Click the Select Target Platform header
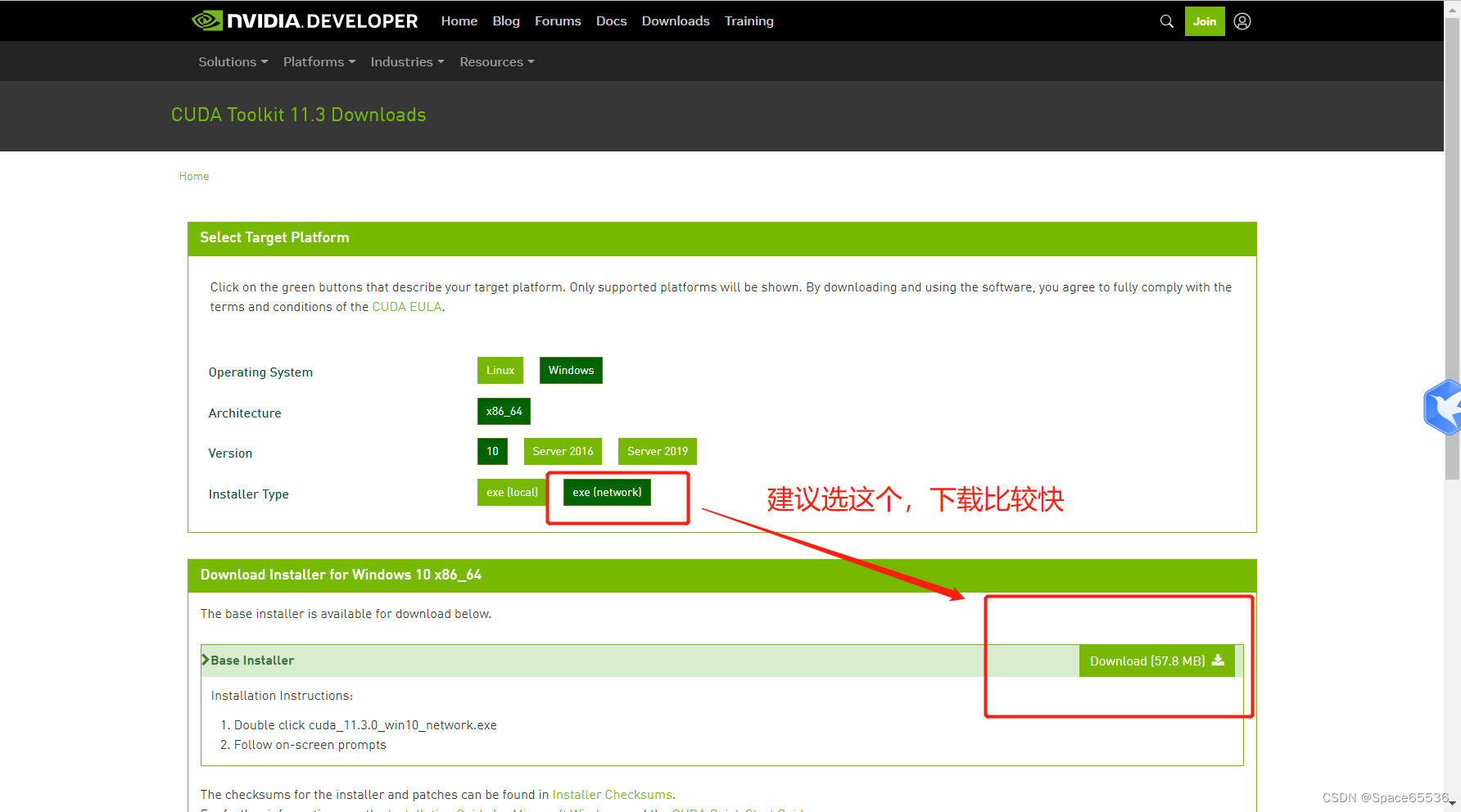The height and width of the screenshot is (812, 1461). [722, 238]
